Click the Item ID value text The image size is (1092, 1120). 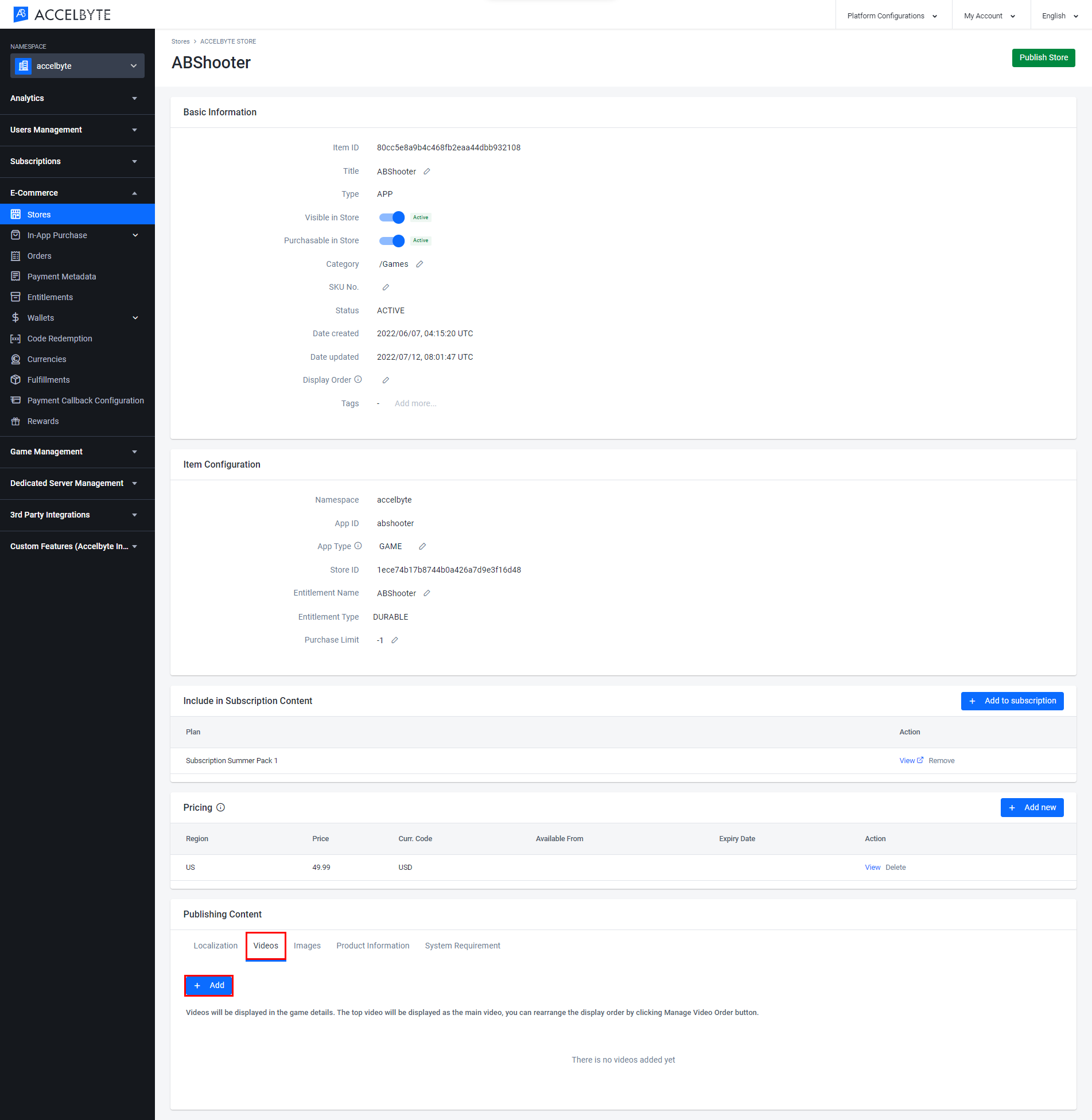click(x=448, y=147)
